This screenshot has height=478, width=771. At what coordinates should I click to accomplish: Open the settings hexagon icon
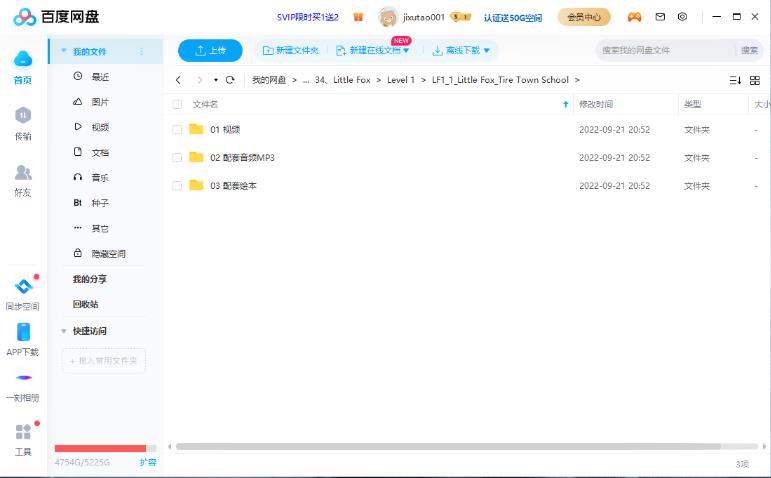coord(682,17)
